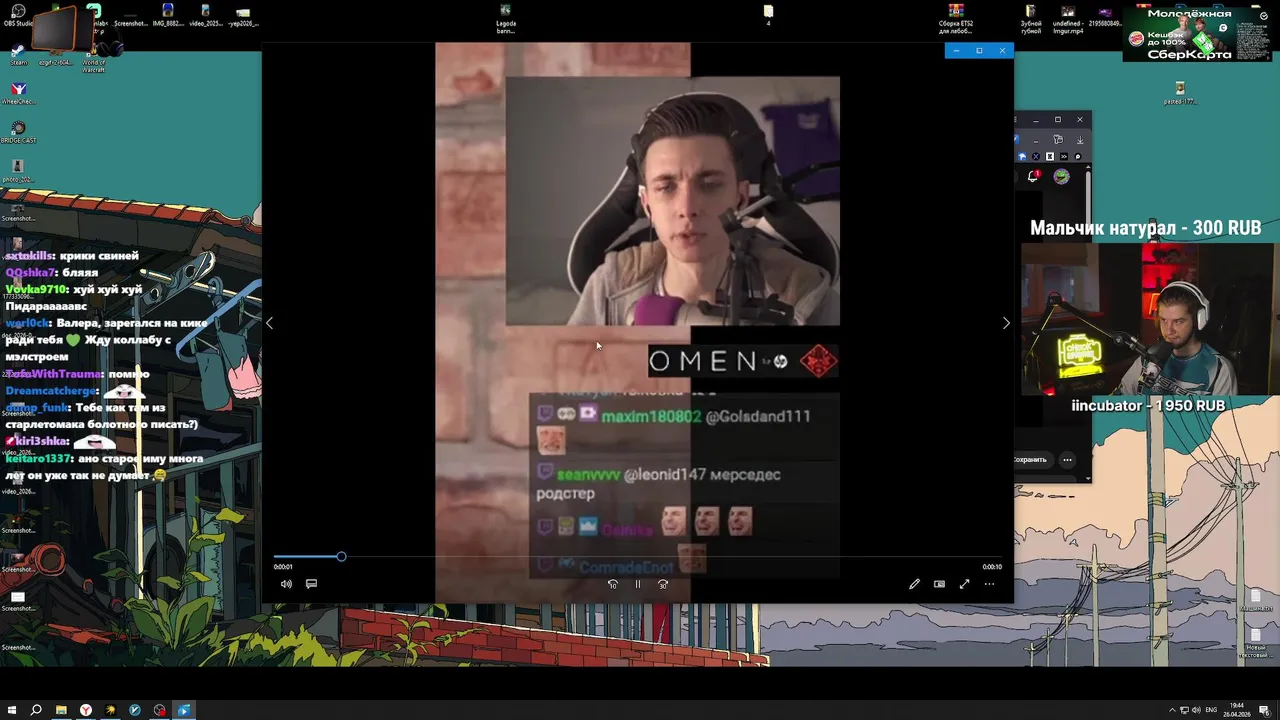1280x720 pixels.
Task: Show hidden system tray icons
Action: [x=1172, y=710]
